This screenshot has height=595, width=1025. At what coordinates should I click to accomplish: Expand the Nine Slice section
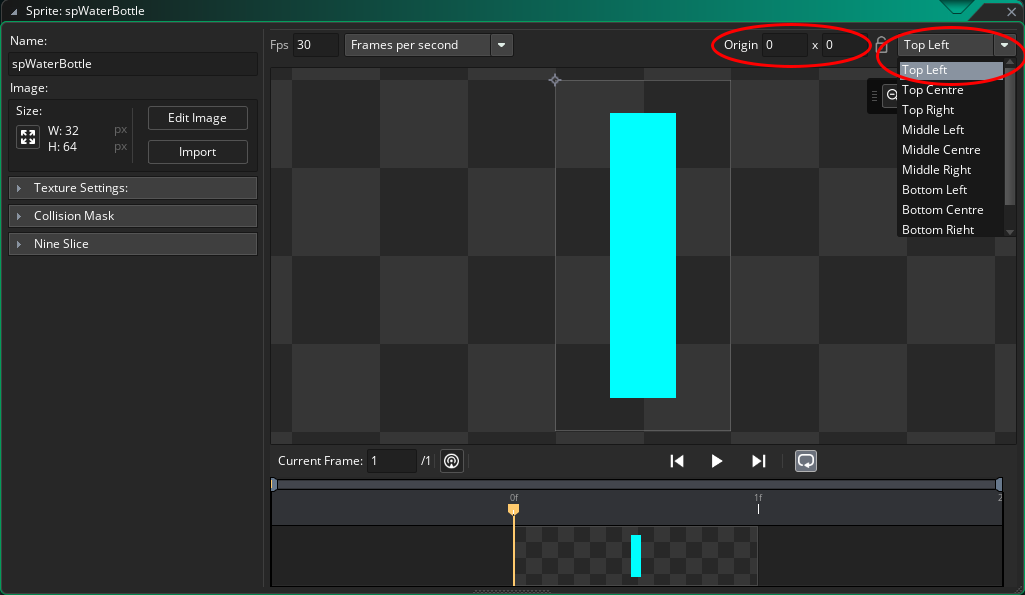(x=133, y=244)
